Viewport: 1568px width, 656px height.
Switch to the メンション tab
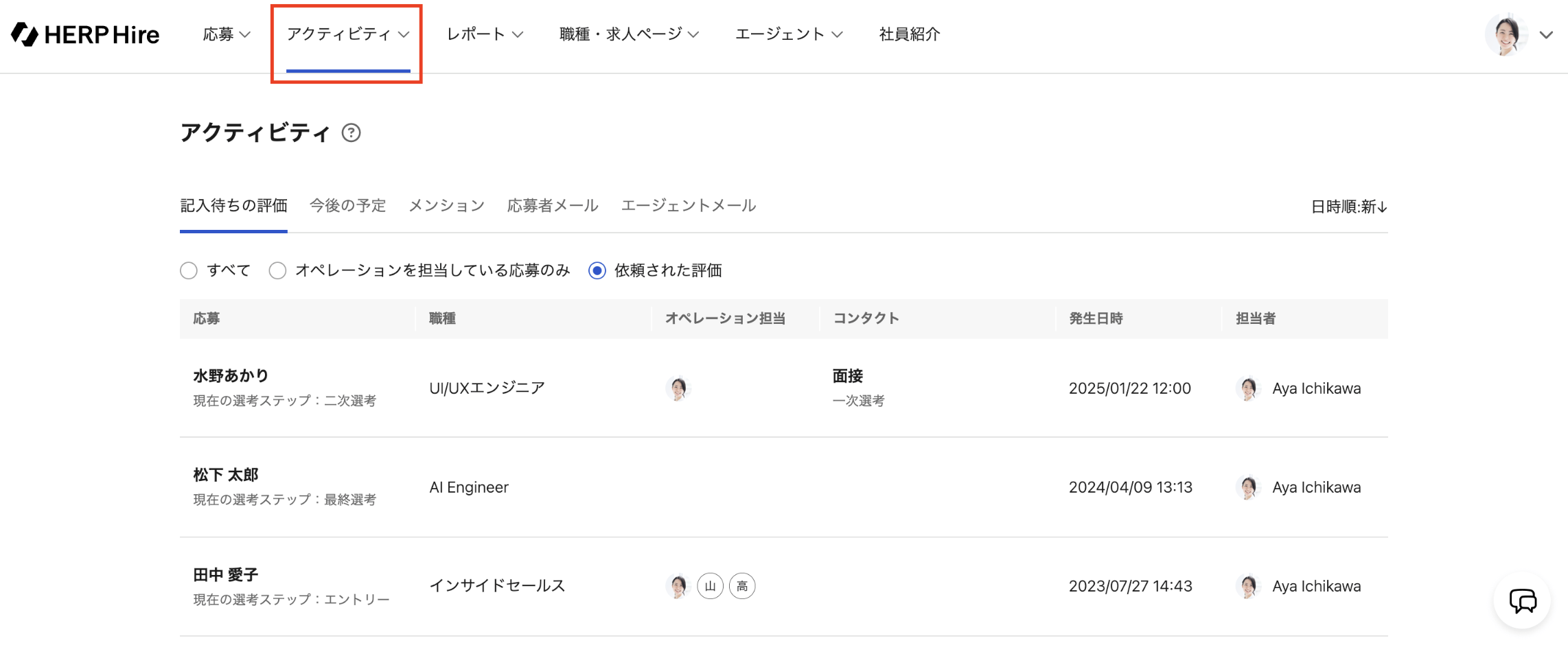point(446,205)
